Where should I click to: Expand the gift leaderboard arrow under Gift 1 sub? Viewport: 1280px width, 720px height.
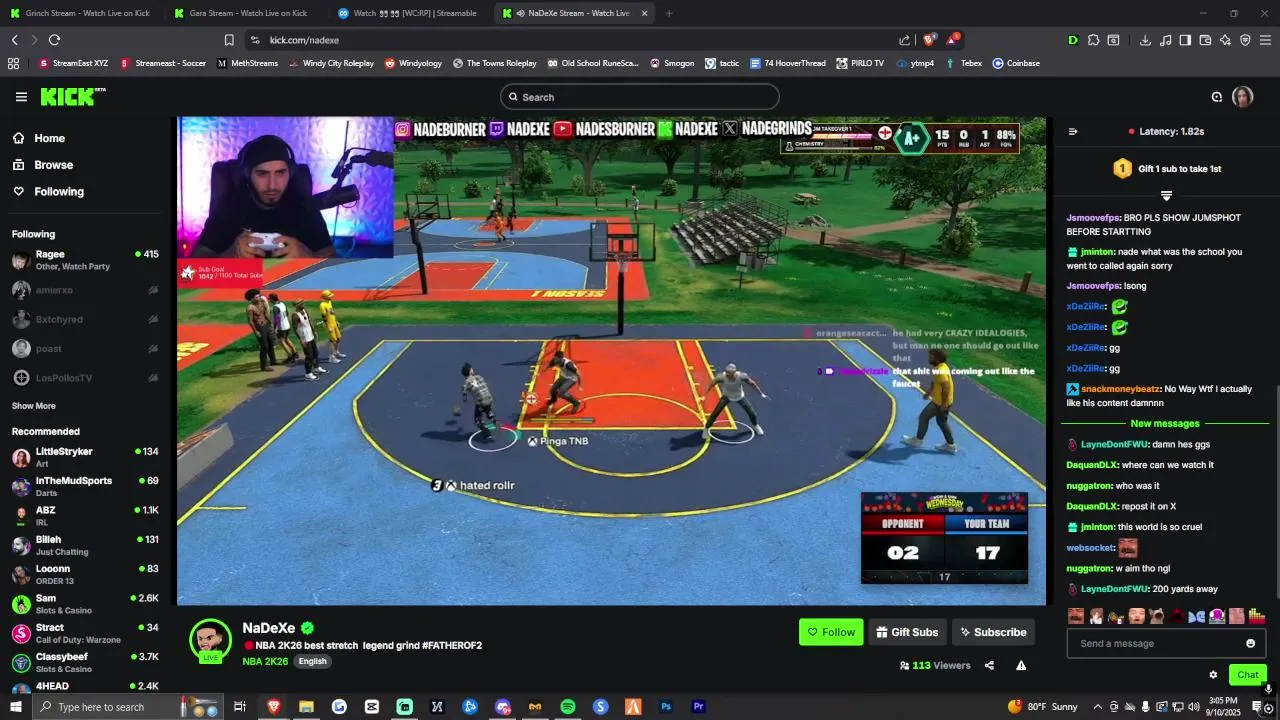point(1166,195)
